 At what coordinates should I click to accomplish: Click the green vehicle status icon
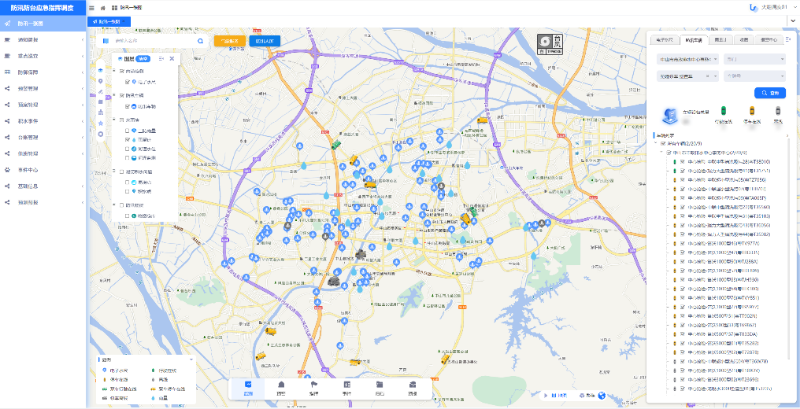tap(723, 110)
